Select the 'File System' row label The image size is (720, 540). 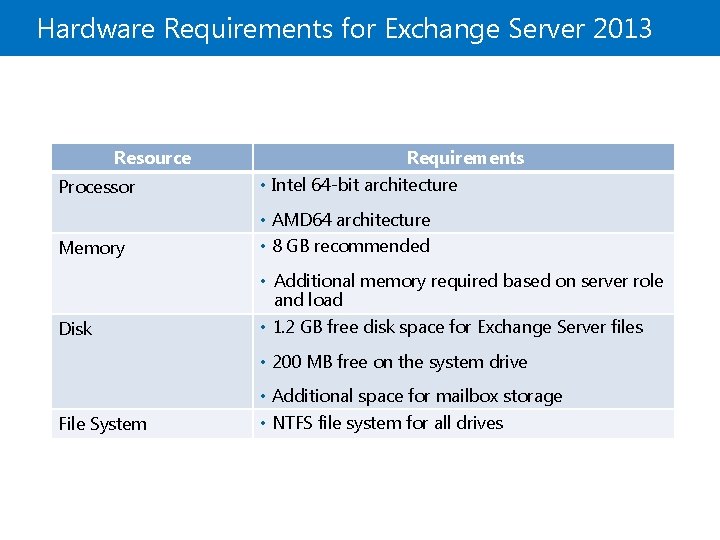coord(103,424)
